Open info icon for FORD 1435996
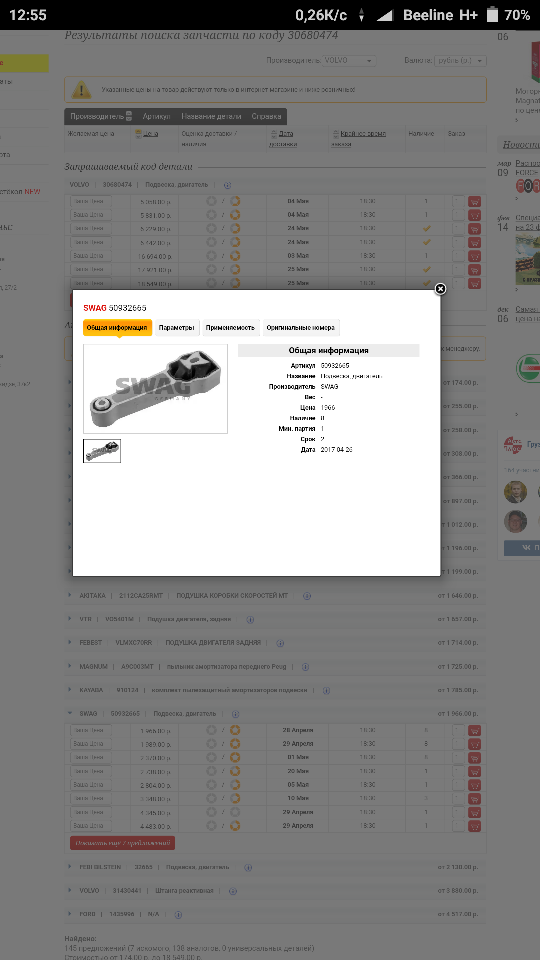The height and width of the screenshot is (960, 540). point(178,915)
